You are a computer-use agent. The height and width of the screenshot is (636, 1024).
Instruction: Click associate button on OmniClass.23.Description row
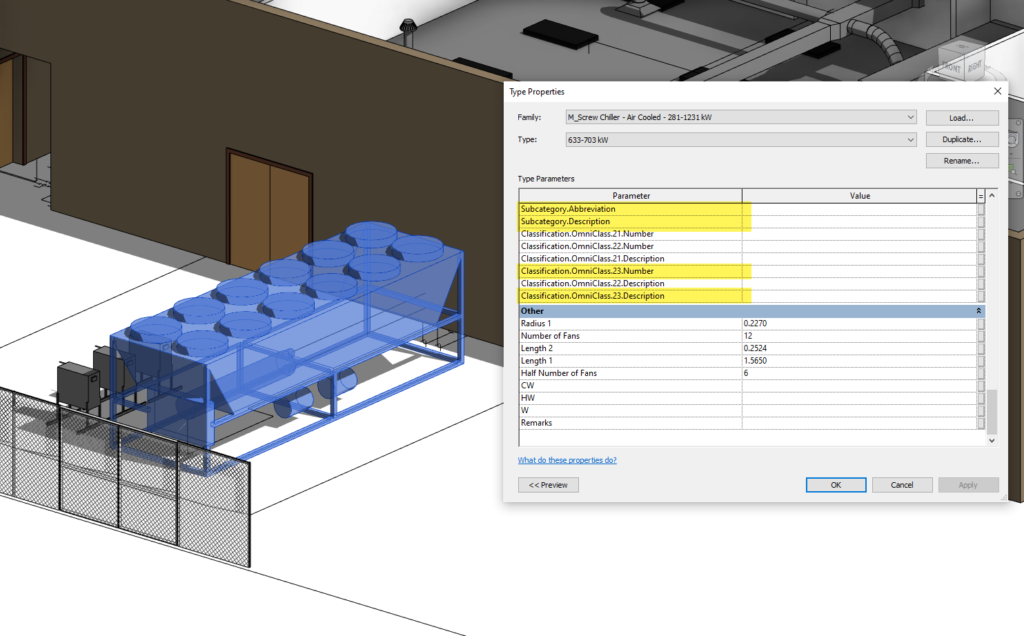pyautogui.click(x=980, y=296)
